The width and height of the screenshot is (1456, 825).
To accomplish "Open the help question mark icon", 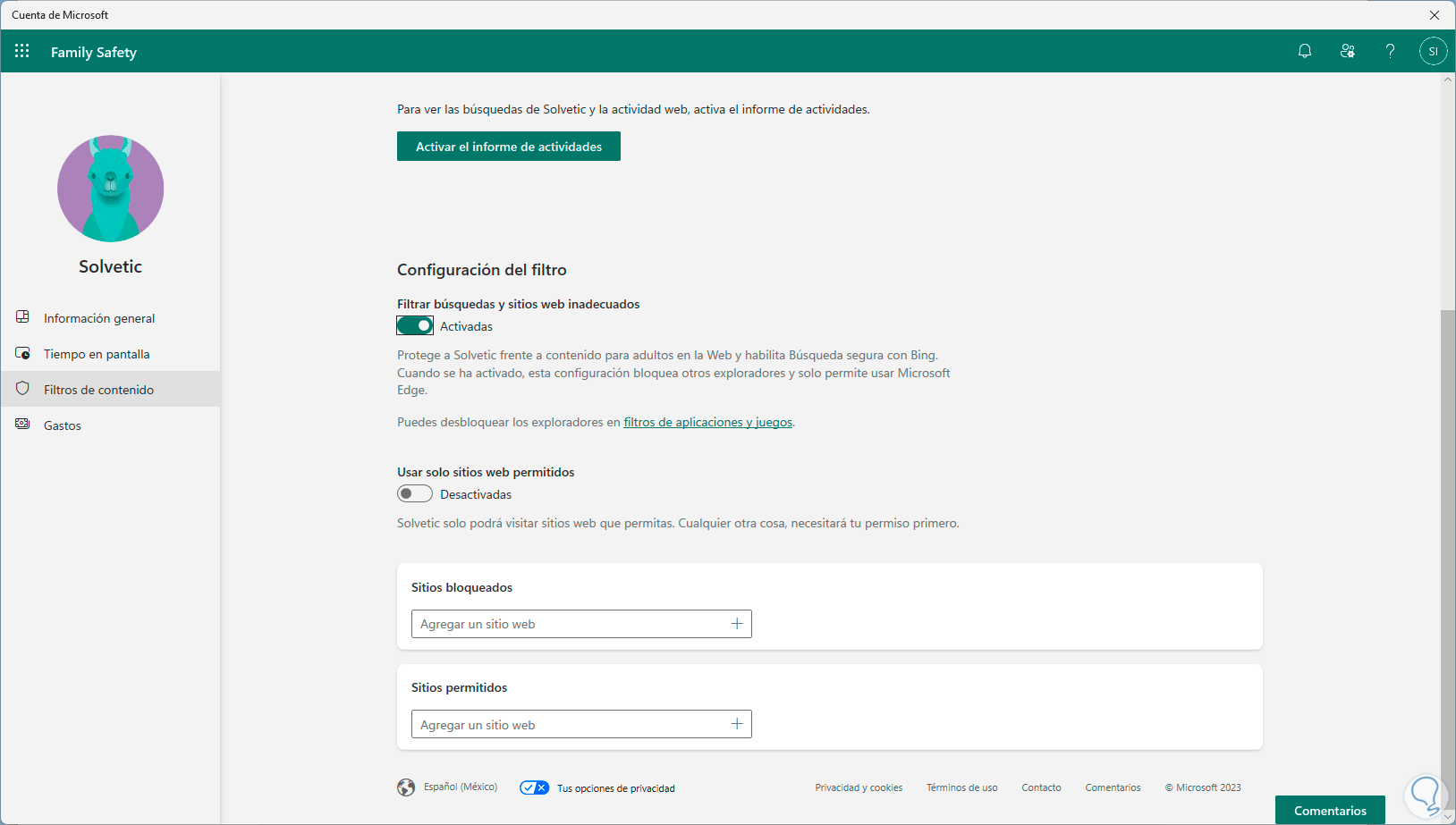I will pos(1390,51).
